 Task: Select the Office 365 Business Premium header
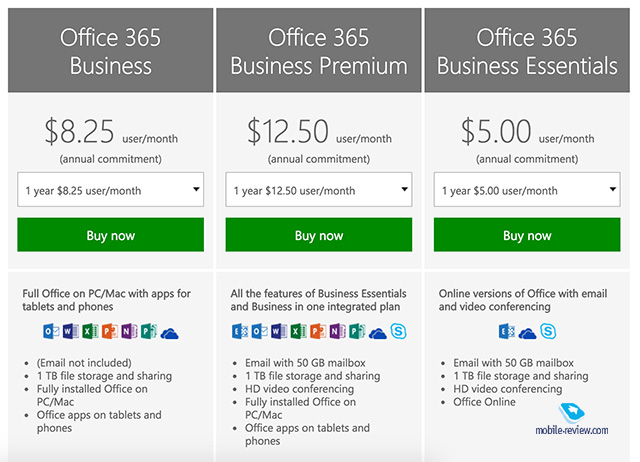coord(319,50)
